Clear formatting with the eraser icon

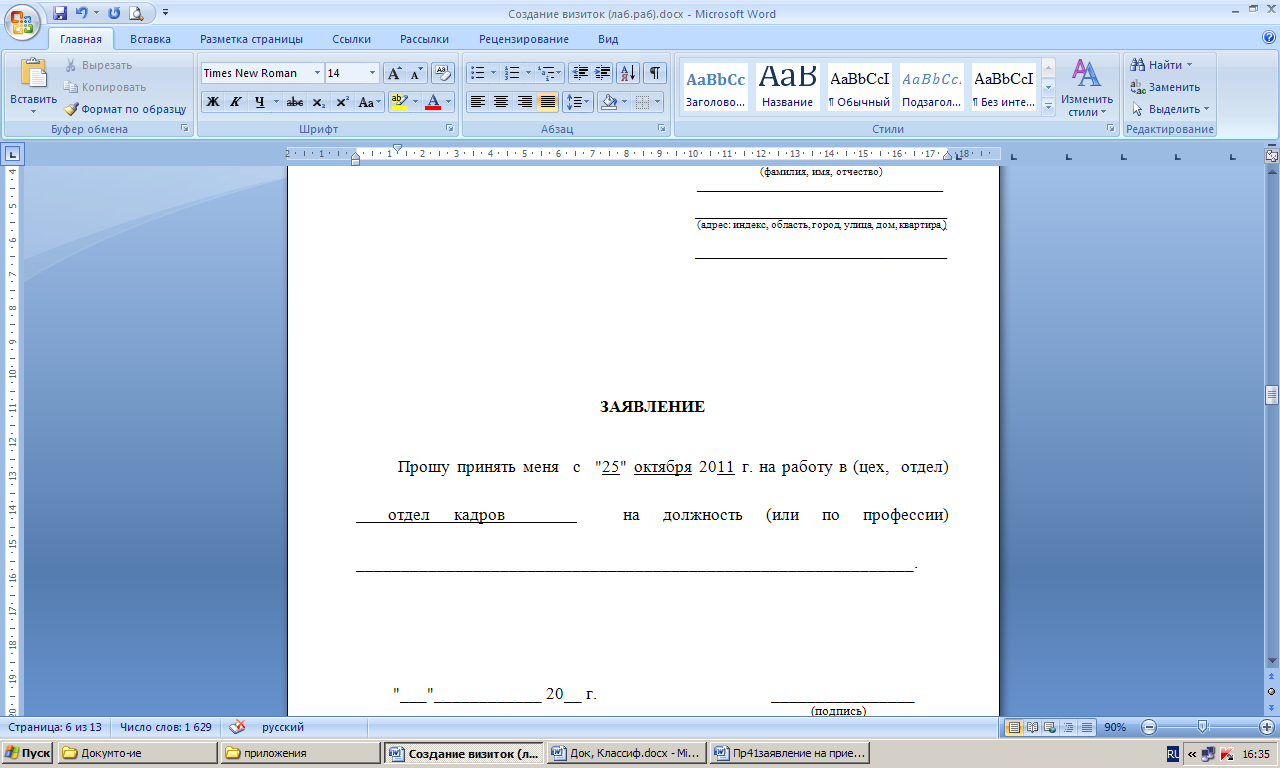[x=444, y=73]
